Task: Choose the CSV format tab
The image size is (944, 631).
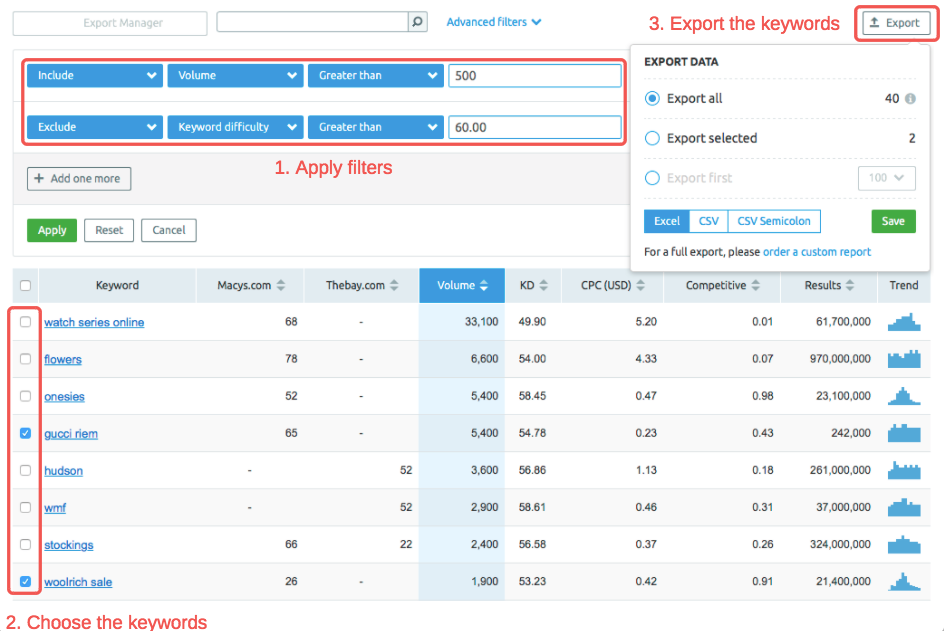Action: 708,221
